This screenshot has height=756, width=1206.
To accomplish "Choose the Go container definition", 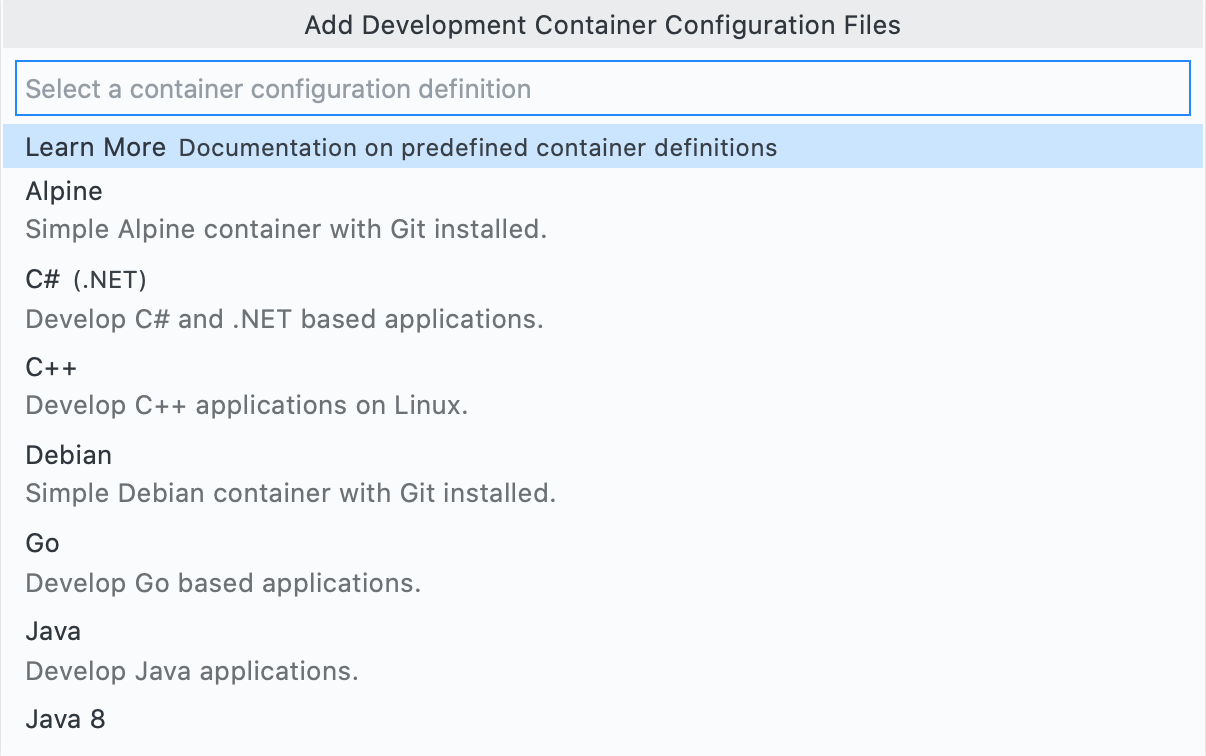I will tap(42, 543).
